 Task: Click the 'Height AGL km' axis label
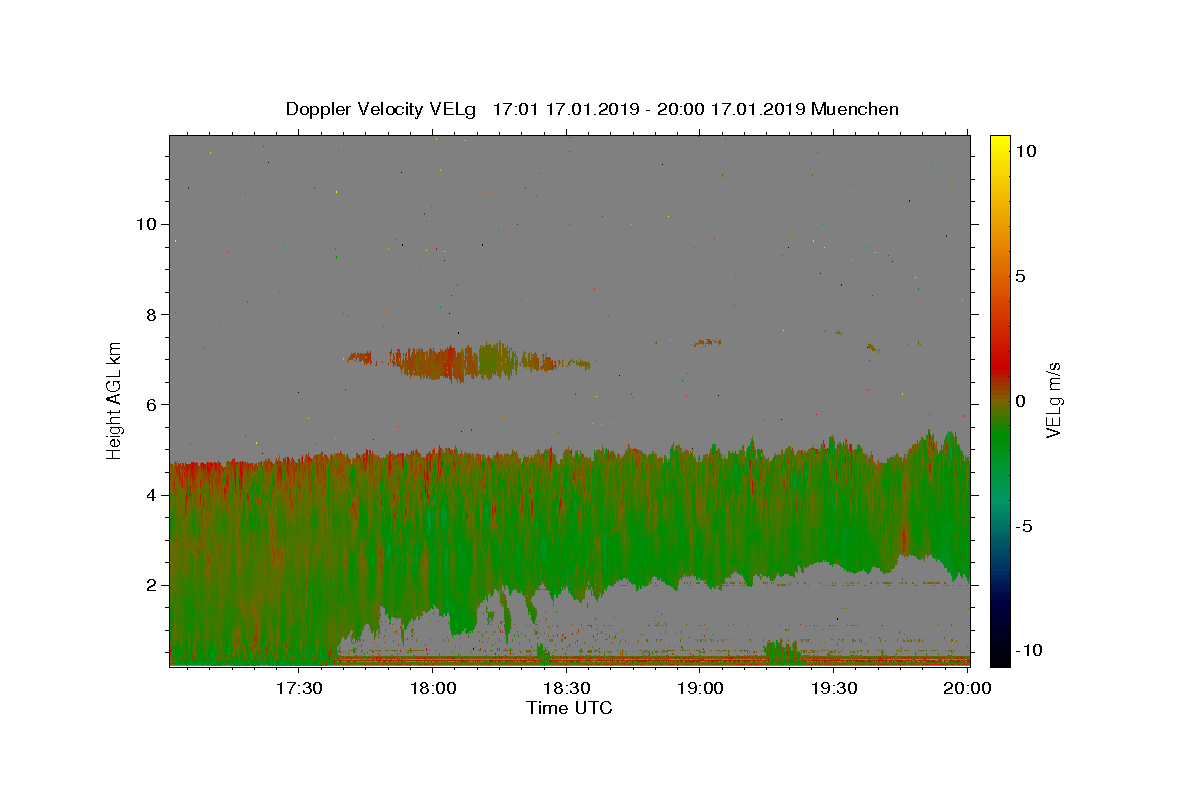pyautogui.click(x=115, y=400)
